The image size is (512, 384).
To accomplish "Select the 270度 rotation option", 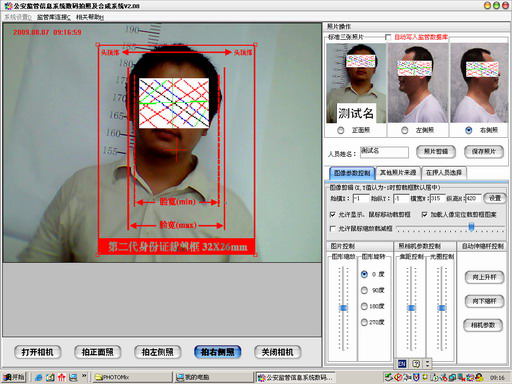I will coord(364,322).
